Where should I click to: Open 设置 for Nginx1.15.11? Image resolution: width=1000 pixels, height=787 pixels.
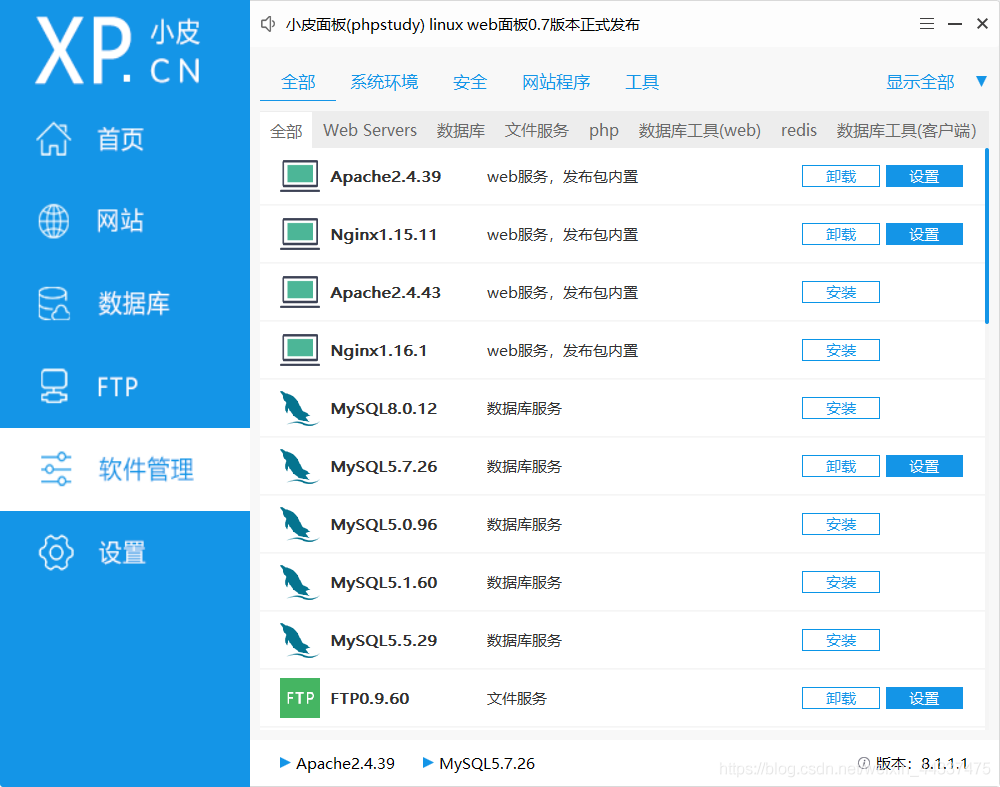(924, 235)
